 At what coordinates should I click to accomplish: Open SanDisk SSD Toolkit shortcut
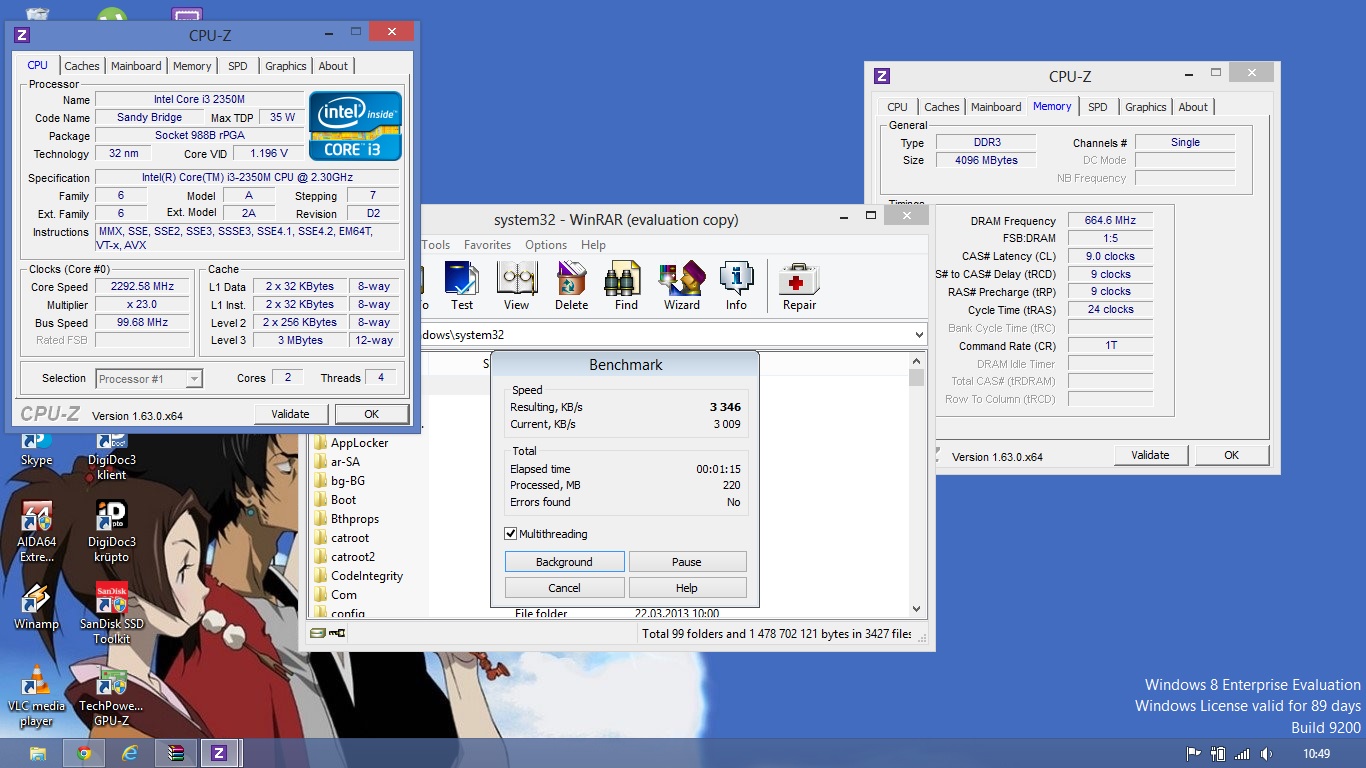(x=111, y=614)
